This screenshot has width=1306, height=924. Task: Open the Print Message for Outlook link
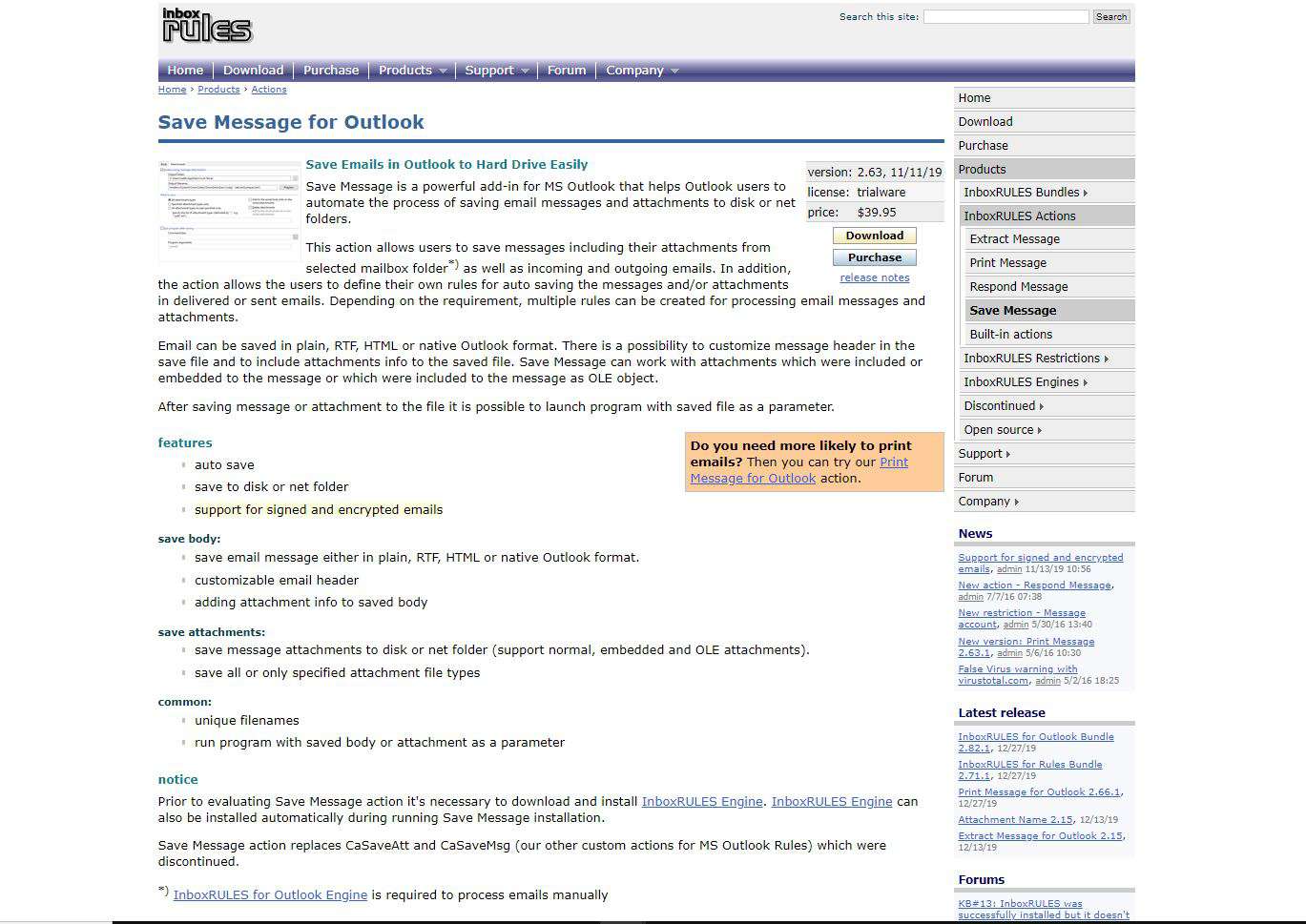click(799, 470)
